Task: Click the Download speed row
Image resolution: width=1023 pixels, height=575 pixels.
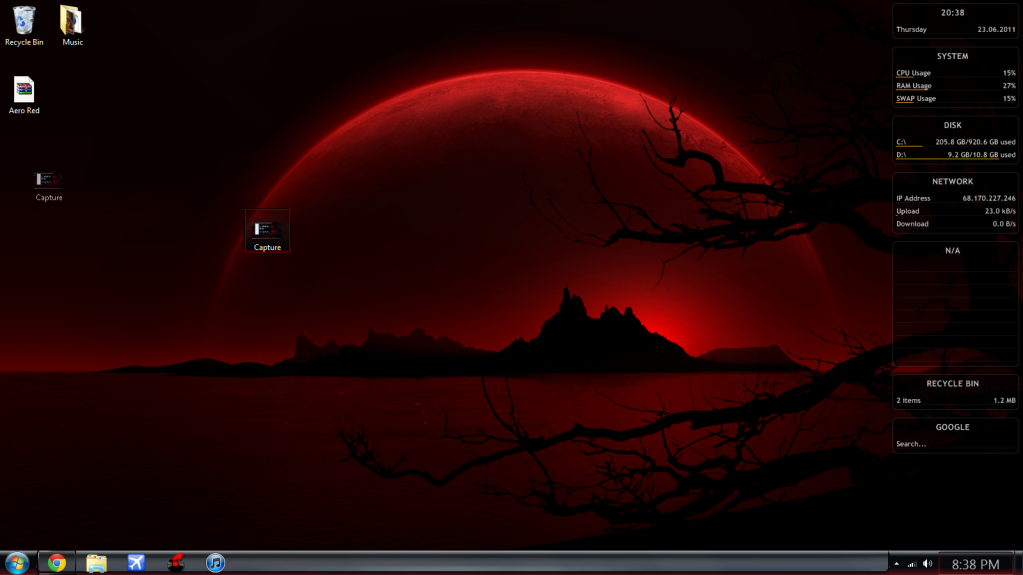Action: pyautogui.click(x=955, y=224)
